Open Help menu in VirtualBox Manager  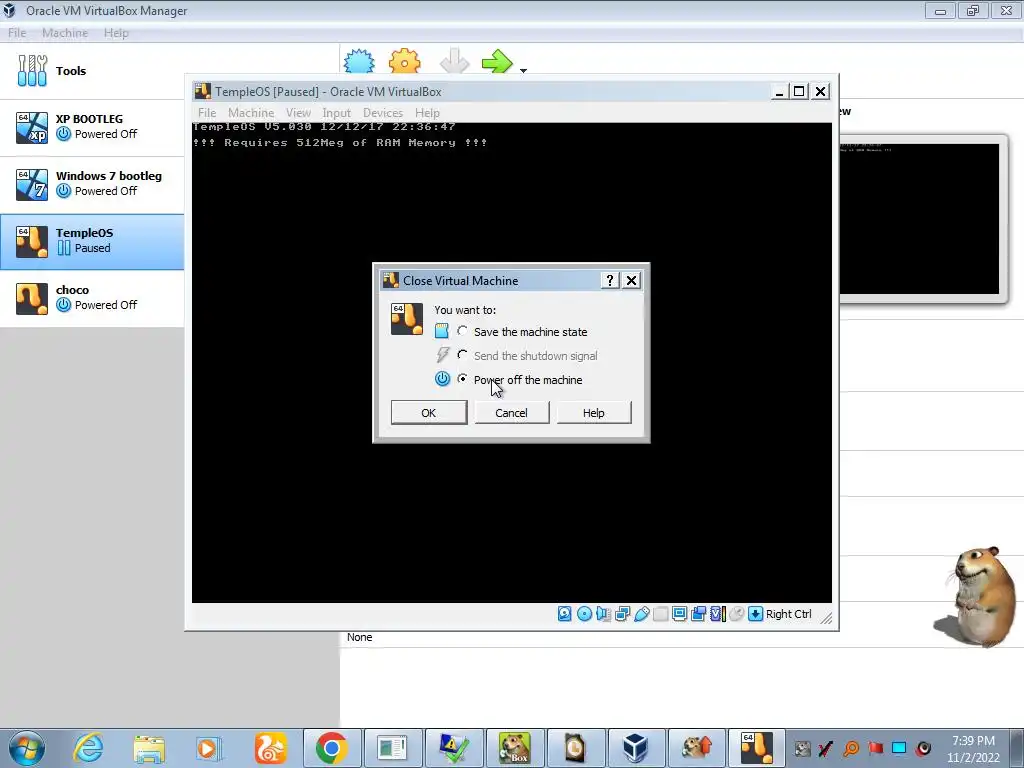[x=116, y=33]
